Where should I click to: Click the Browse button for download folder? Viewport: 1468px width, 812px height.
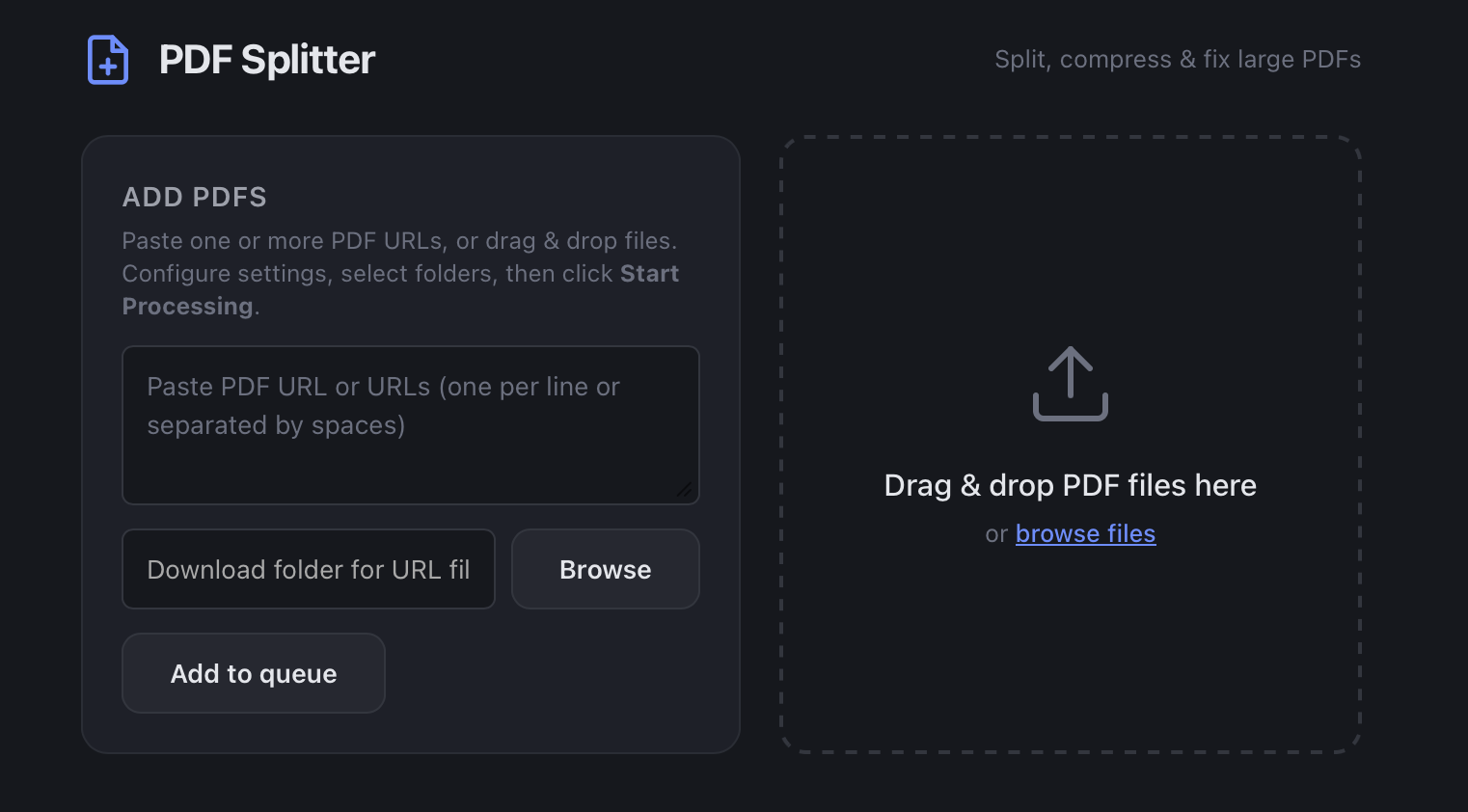[605, 569]
